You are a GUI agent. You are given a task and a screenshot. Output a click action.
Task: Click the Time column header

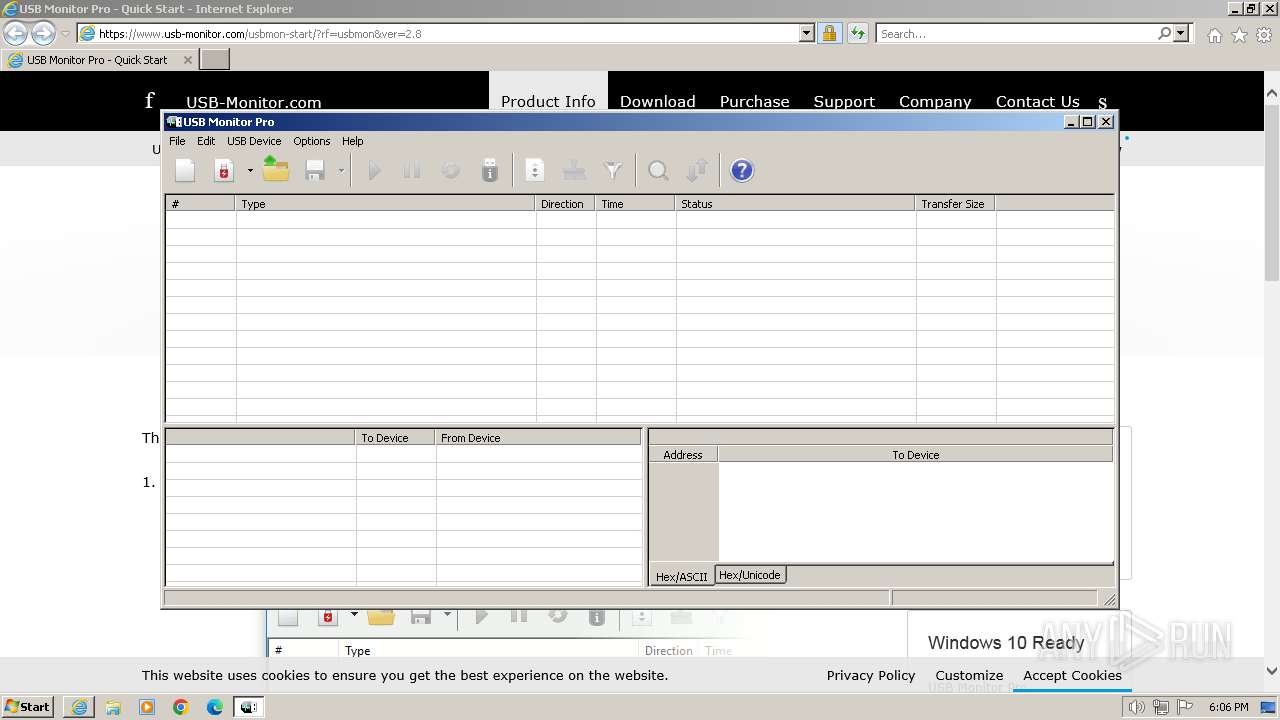636,203
